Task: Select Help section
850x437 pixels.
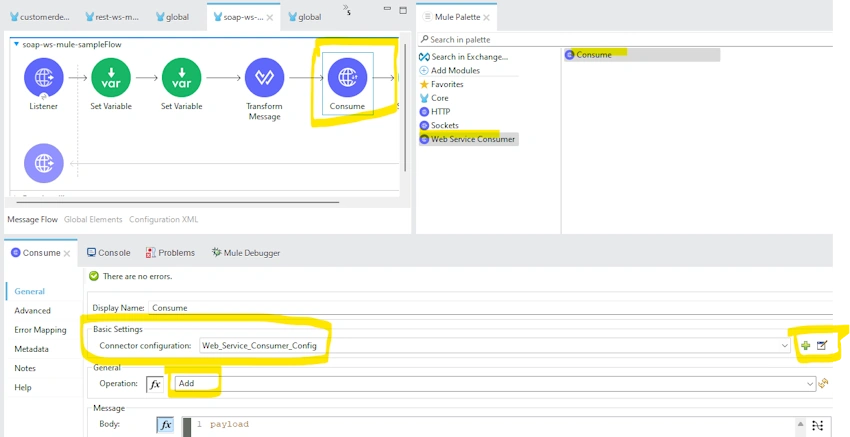Action: pos(23,387)
